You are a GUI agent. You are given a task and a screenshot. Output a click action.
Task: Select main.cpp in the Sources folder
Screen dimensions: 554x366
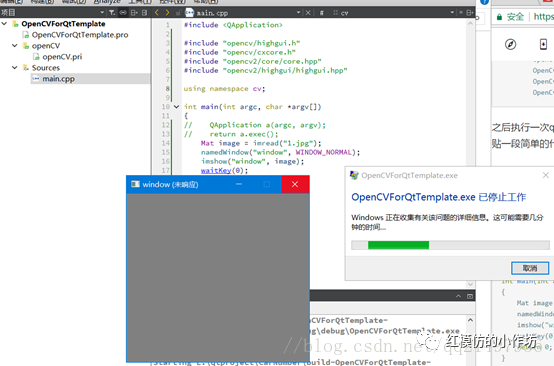pos(59,79)
